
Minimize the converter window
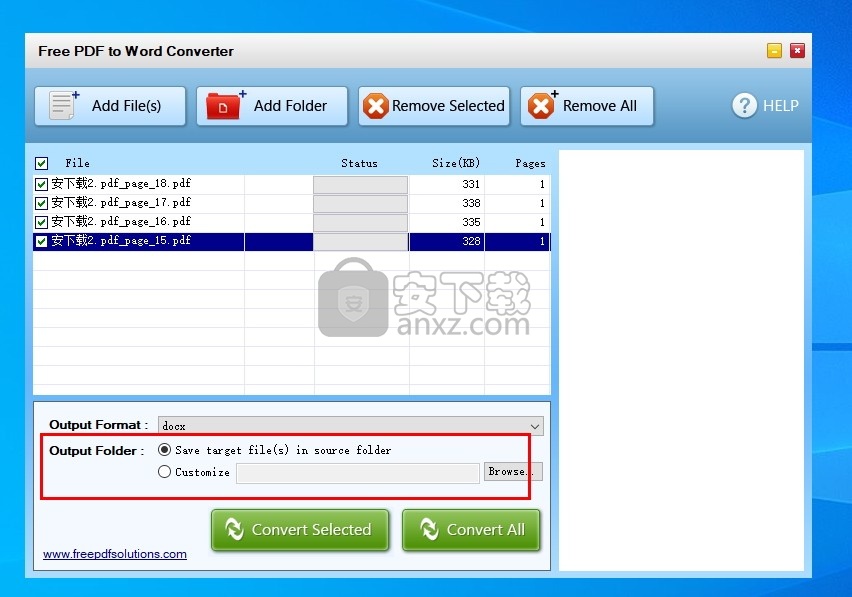[774, 51]
